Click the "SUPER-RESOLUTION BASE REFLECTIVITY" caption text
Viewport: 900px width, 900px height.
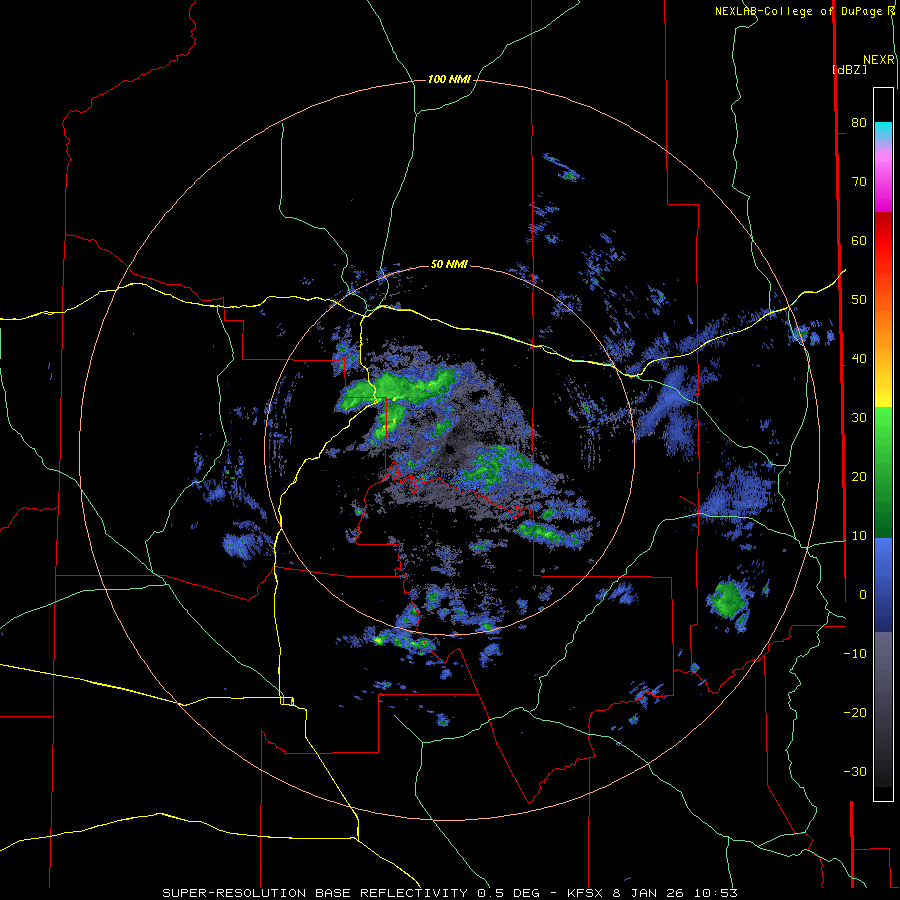tap(315, 893)
